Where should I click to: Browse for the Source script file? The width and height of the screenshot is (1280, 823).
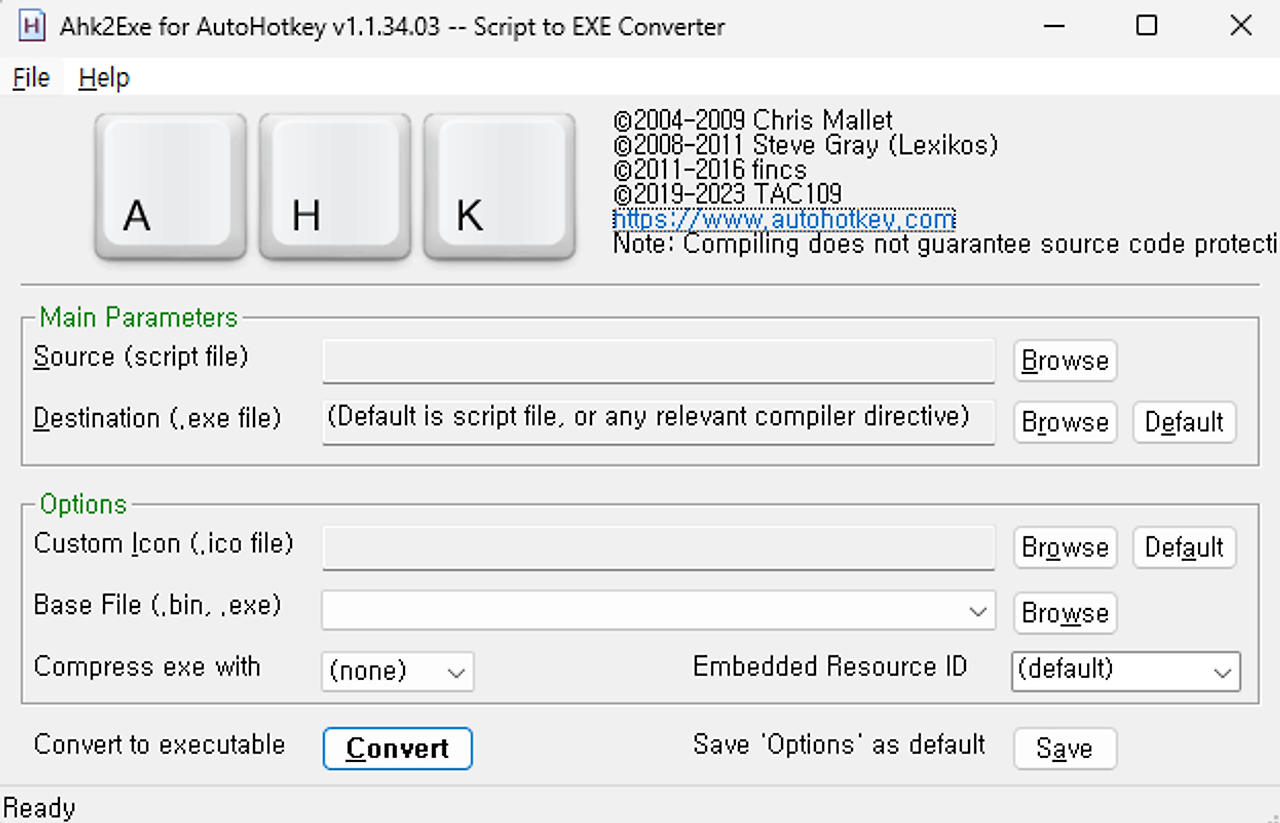point(1065,361)
